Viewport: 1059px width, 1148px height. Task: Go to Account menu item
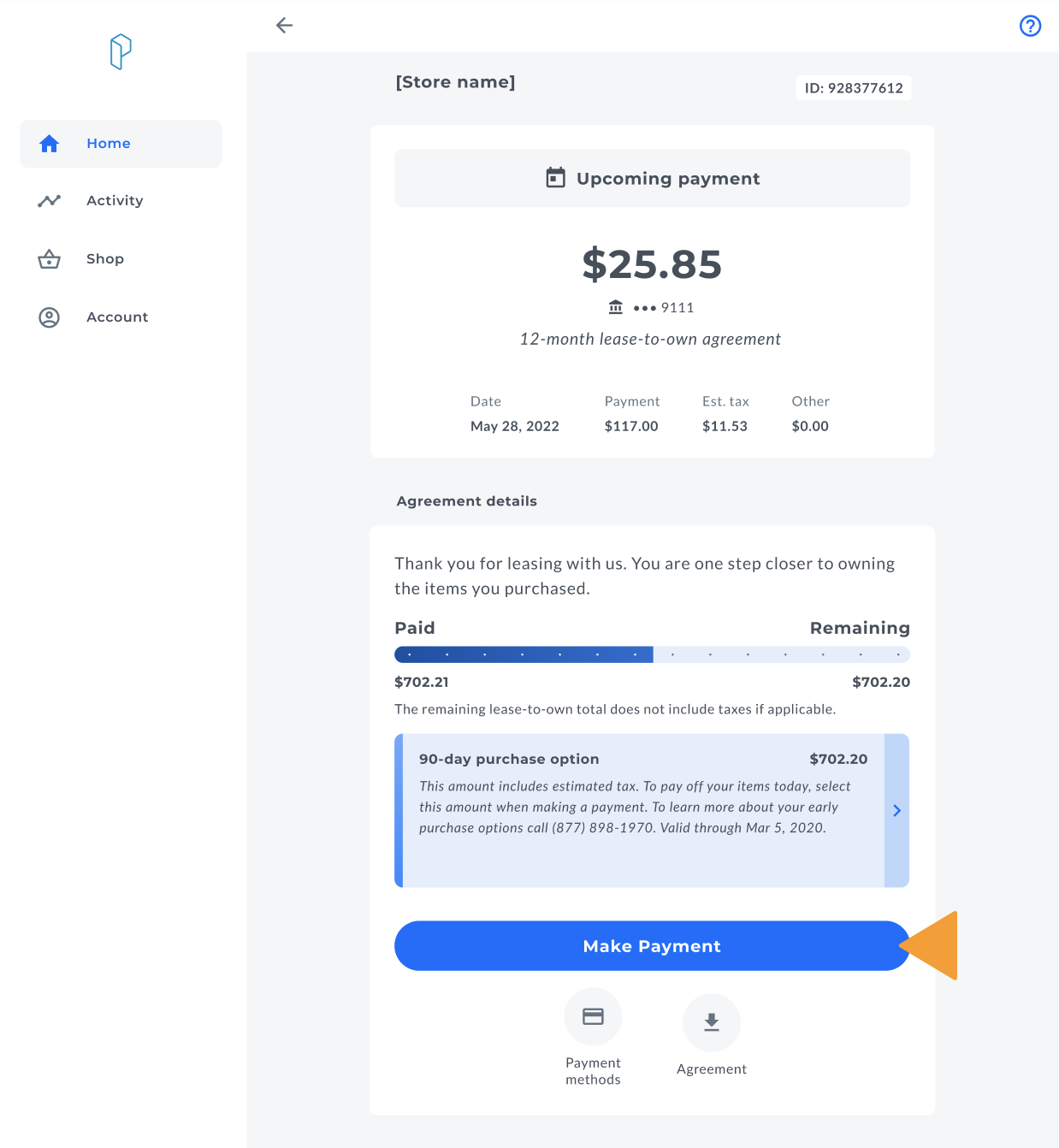pos(117,317)
